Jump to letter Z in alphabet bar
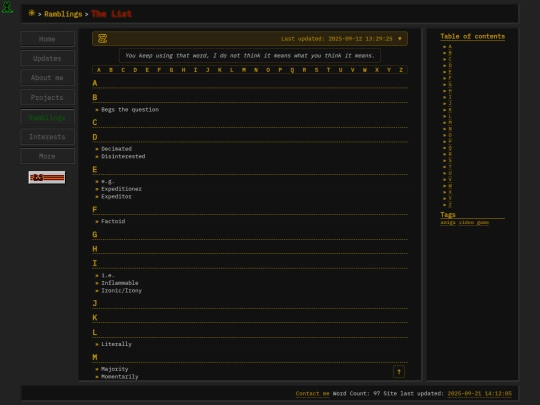Image resolution: width=540 pixels, height=405 pixels. (x=401, y=70)
